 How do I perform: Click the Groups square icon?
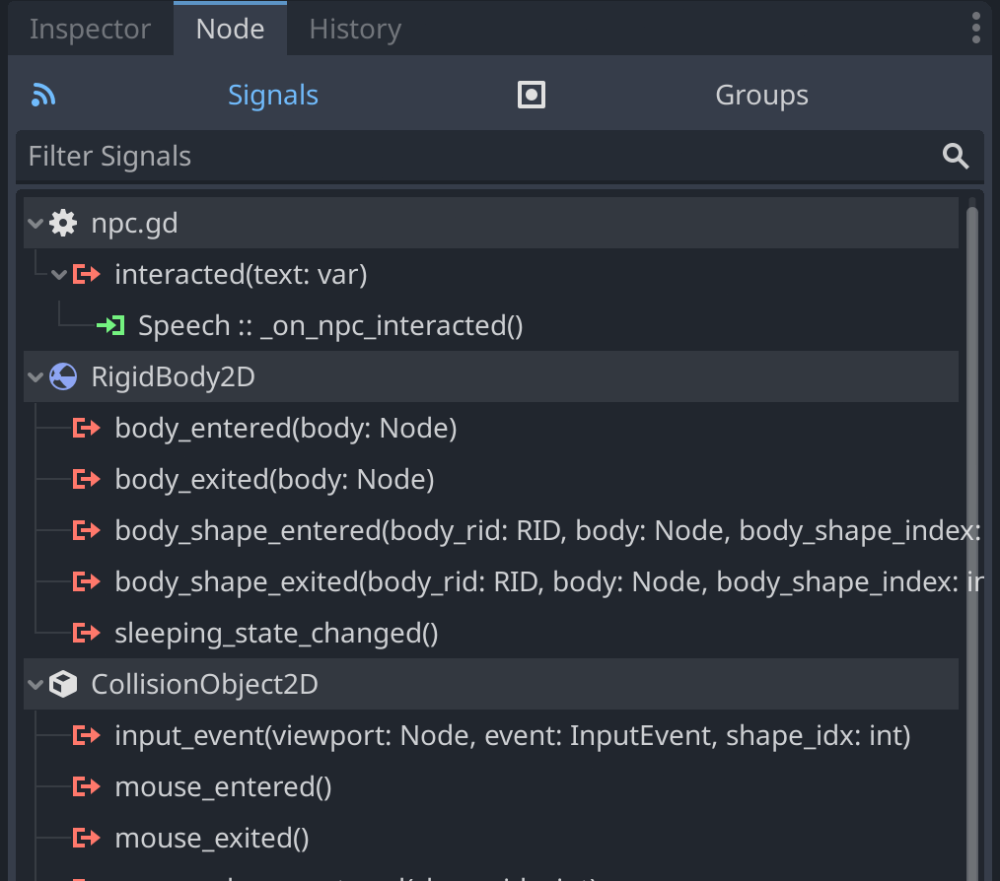(x=531, y=95)
